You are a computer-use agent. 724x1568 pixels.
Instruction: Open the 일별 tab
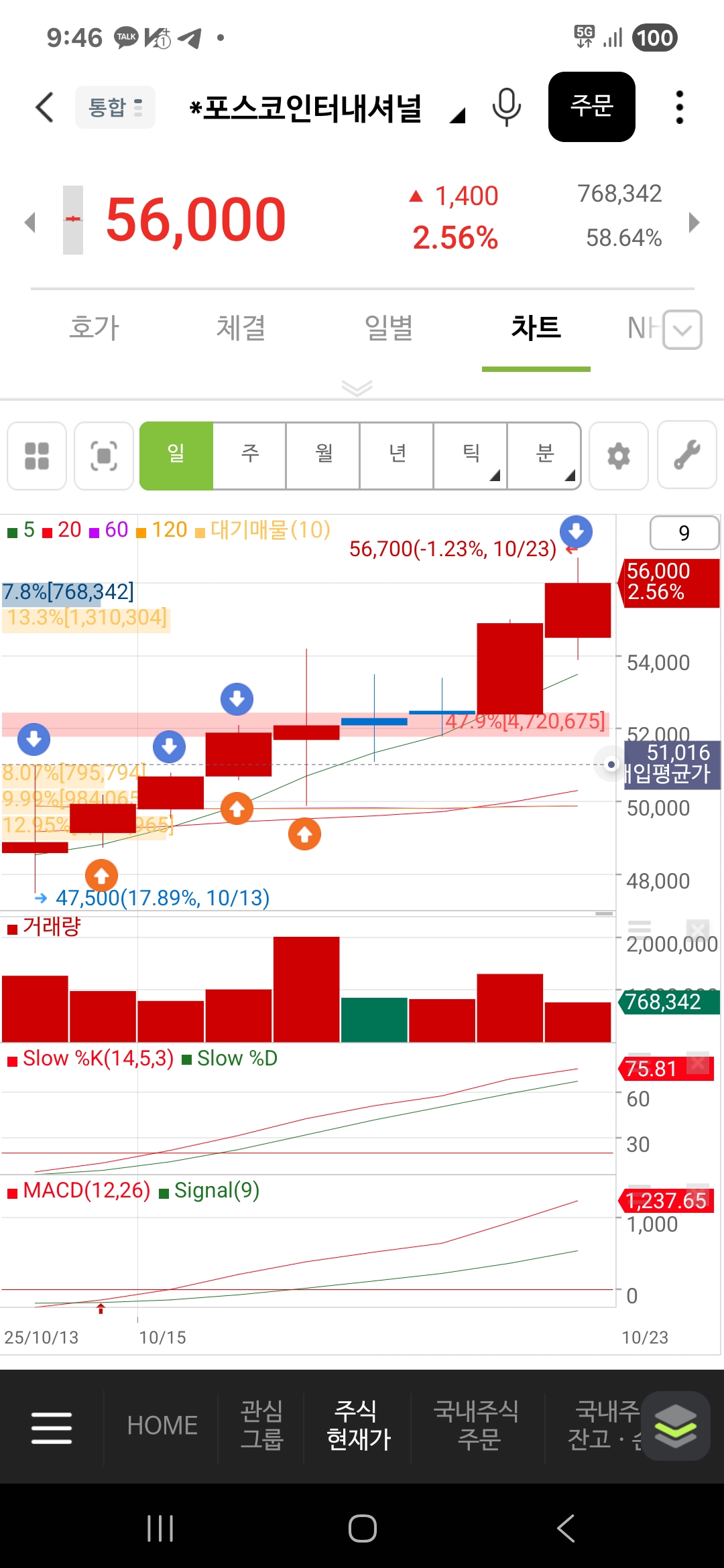coord(389,328)
